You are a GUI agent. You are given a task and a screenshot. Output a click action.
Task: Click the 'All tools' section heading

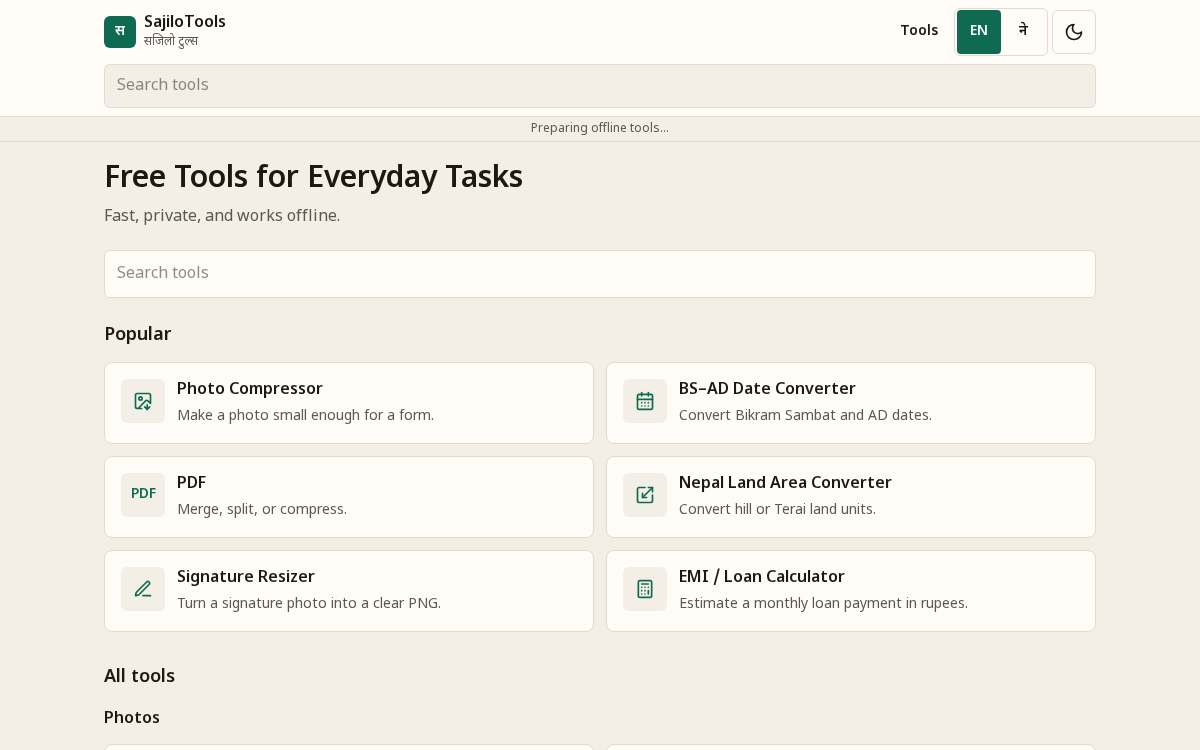point(140,676)
